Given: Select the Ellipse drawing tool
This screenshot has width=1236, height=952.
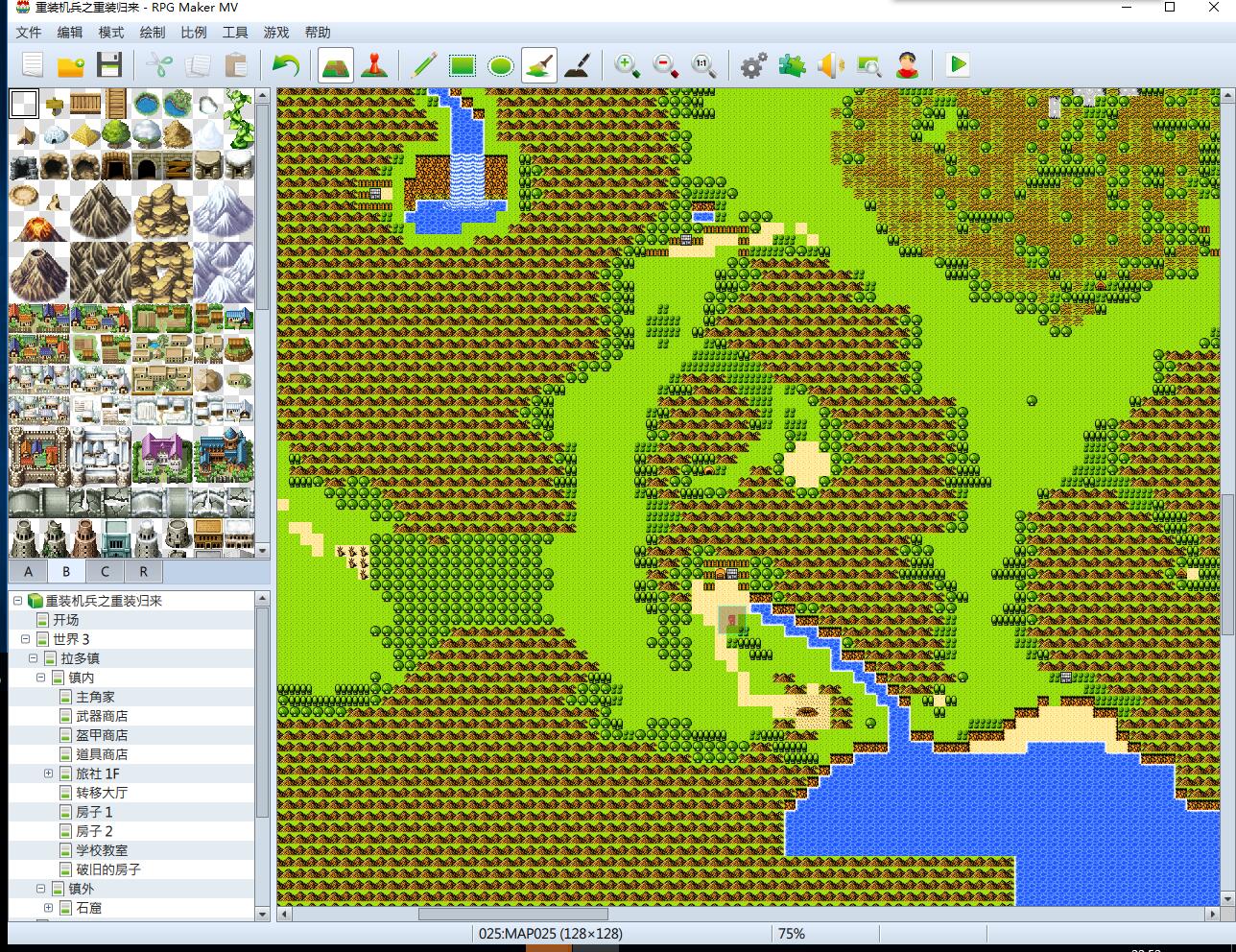Looking at the screenshot, I should tap(501, 65).
